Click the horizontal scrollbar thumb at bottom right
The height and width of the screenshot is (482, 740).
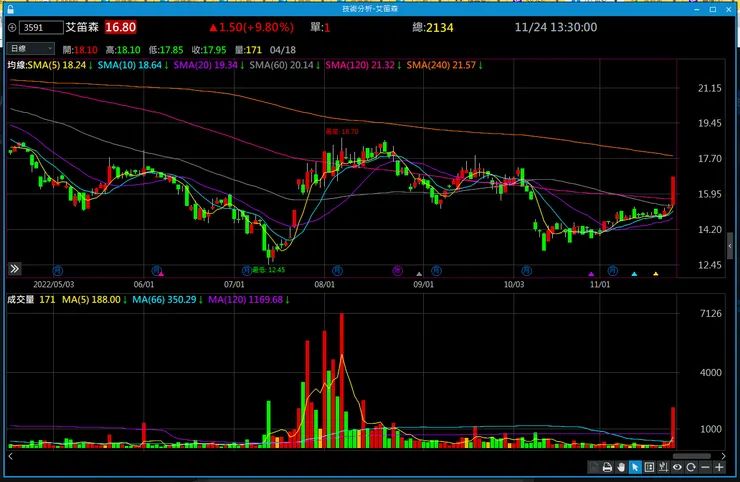(x=692, y=456)
